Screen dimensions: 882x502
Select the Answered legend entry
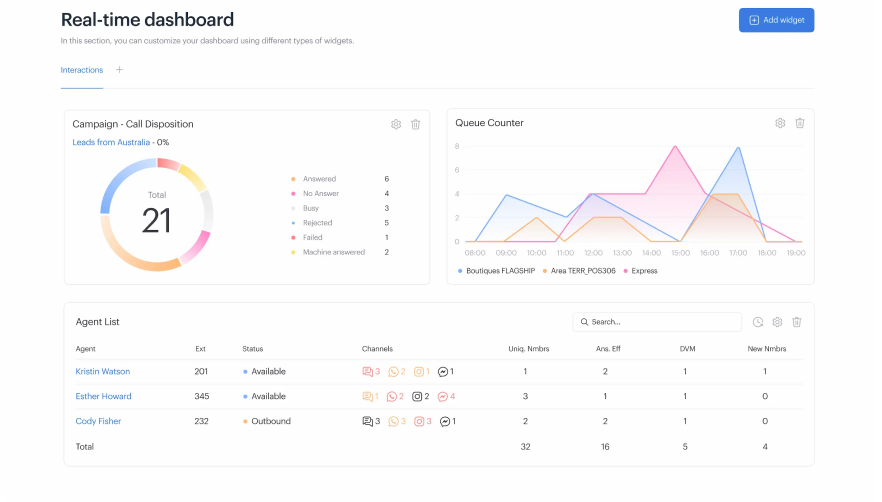click(319, 179)
